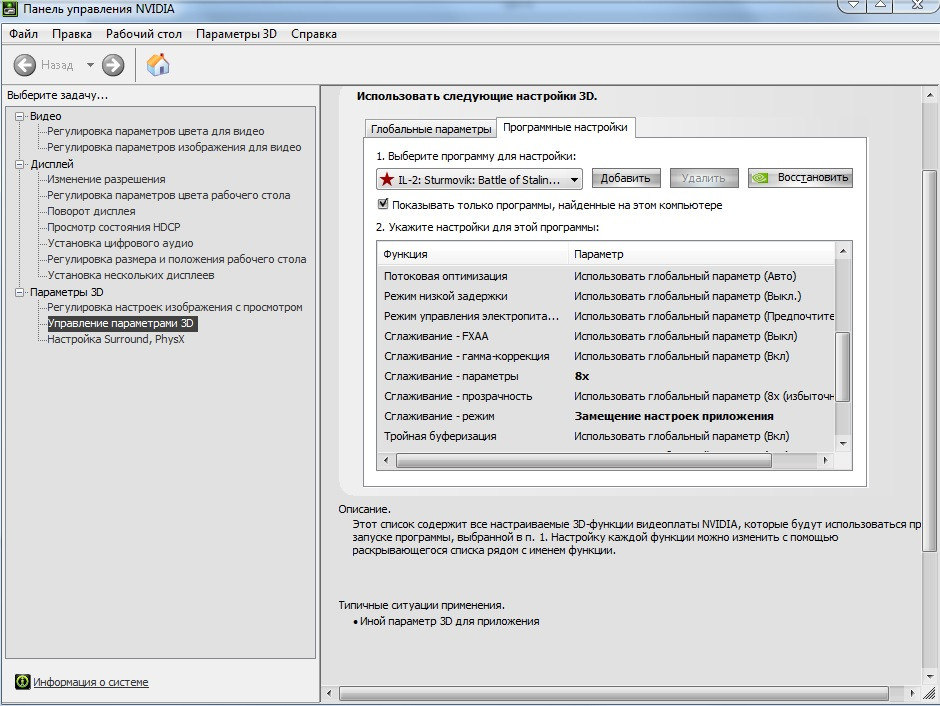Click main panel scroll up arrow

pos(930,95)
